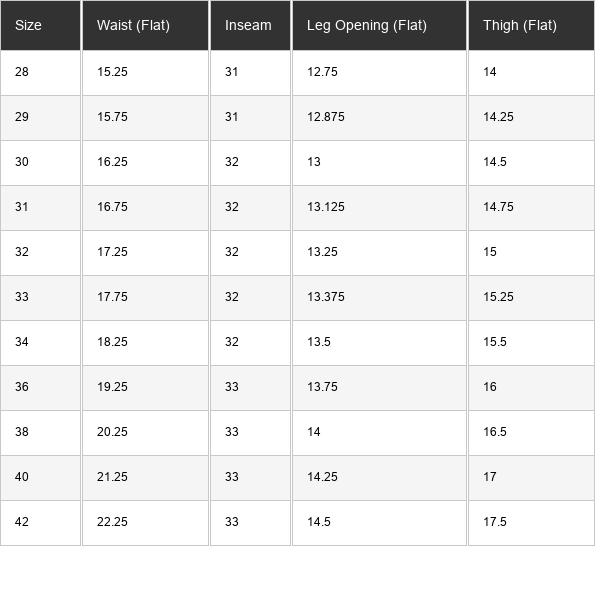Click the Waist (Flat) column header
The width and height of the screenshot is (600, 600).
pyautogui.click(x=133, y=25)
